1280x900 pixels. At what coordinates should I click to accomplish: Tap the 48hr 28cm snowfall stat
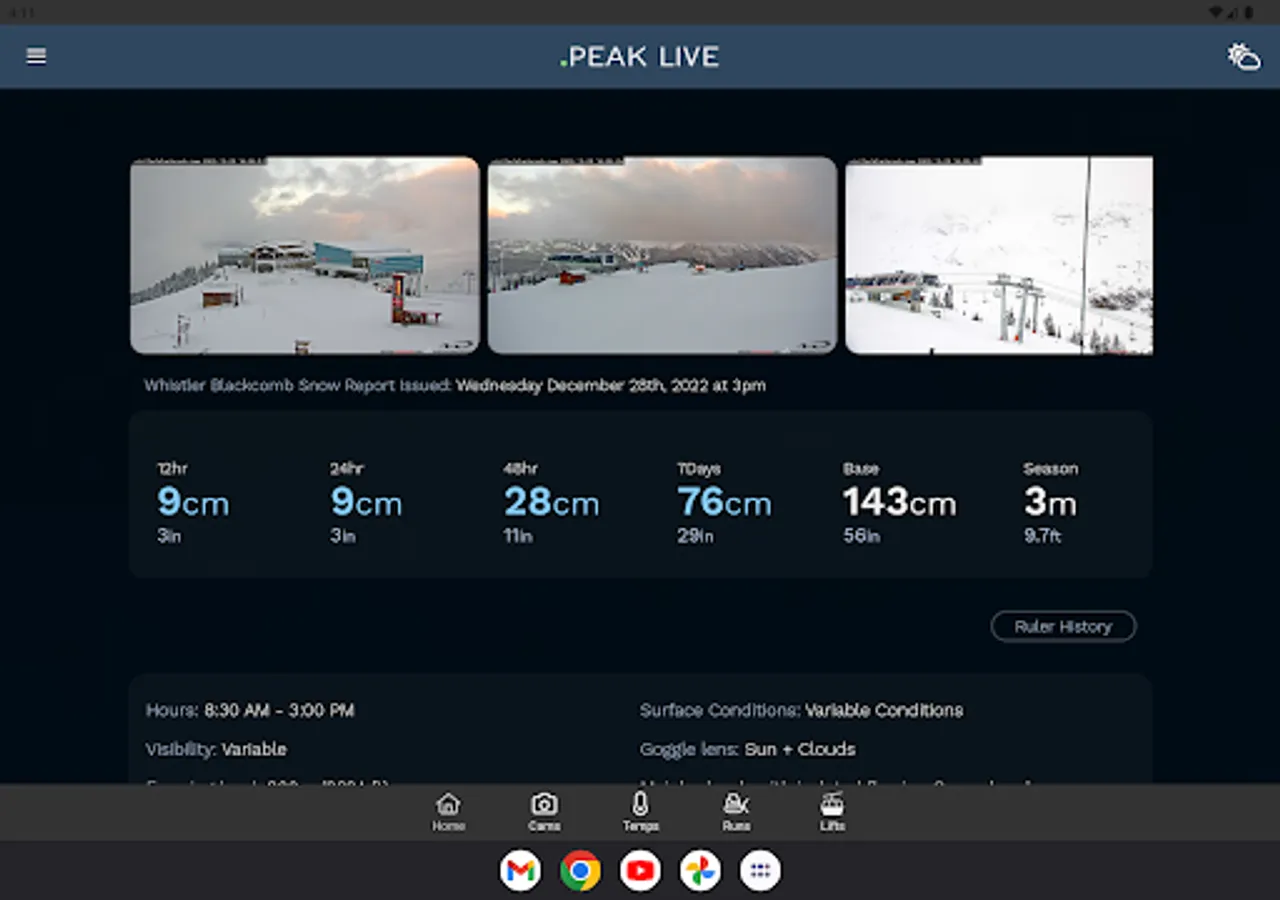click(551, 501)
